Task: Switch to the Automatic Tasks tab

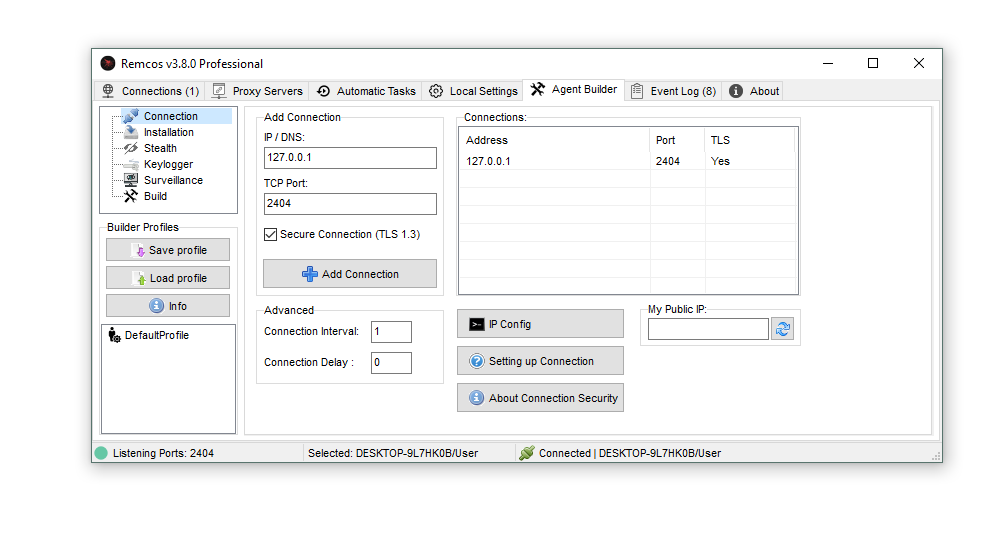Action: pyautogui.click(x=366, y=91)
